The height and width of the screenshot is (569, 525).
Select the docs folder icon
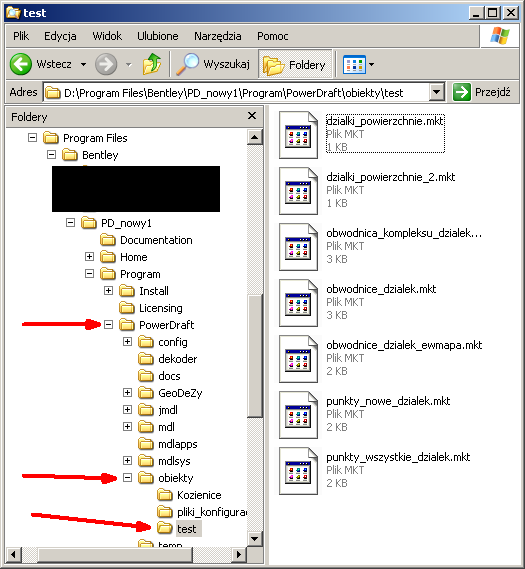(146, 376)
